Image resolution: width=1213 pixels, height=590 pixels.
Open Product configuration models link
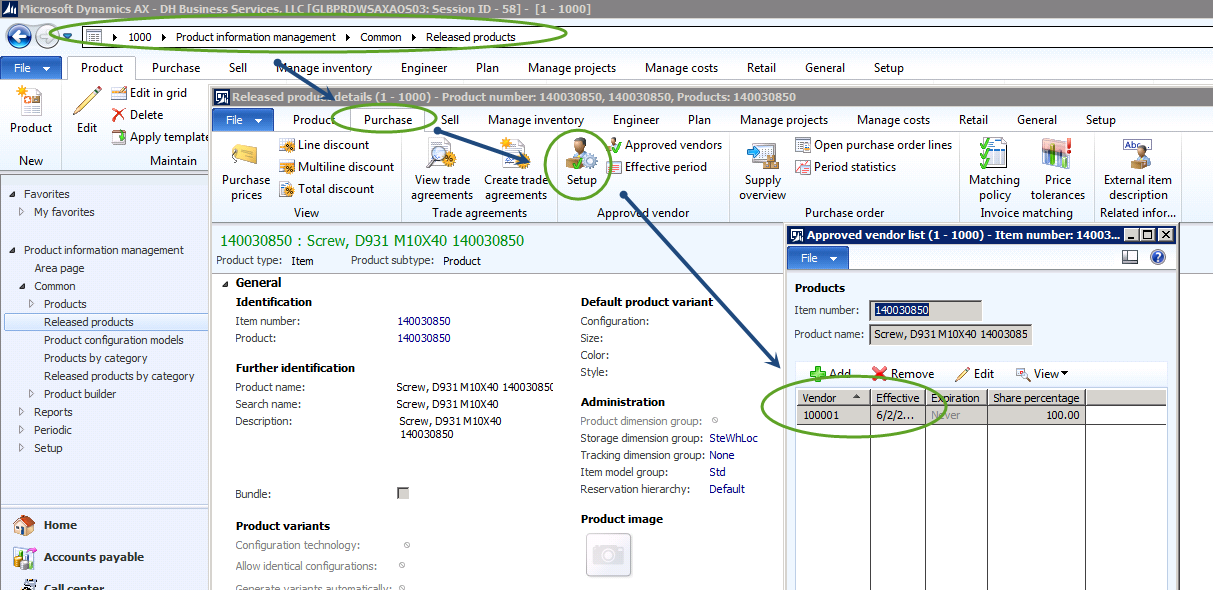coord(114,340)
